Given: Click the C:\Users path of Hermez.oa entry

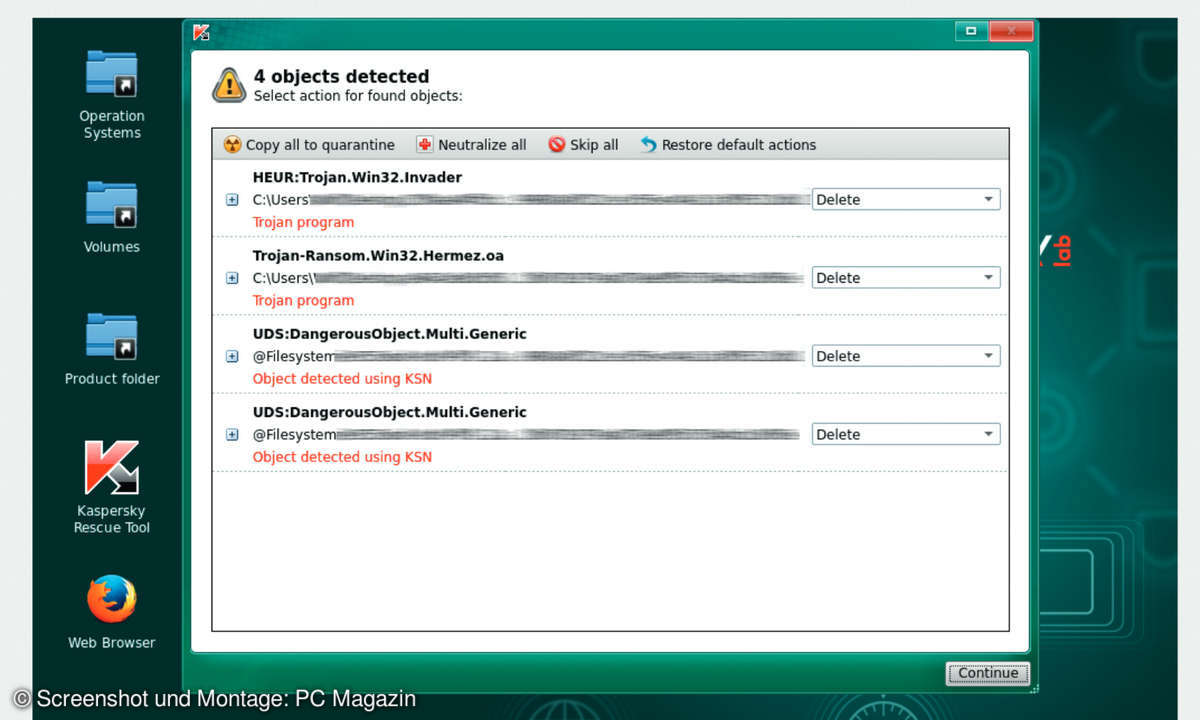Looking at the screenshot, I should (x=530, y=278).
